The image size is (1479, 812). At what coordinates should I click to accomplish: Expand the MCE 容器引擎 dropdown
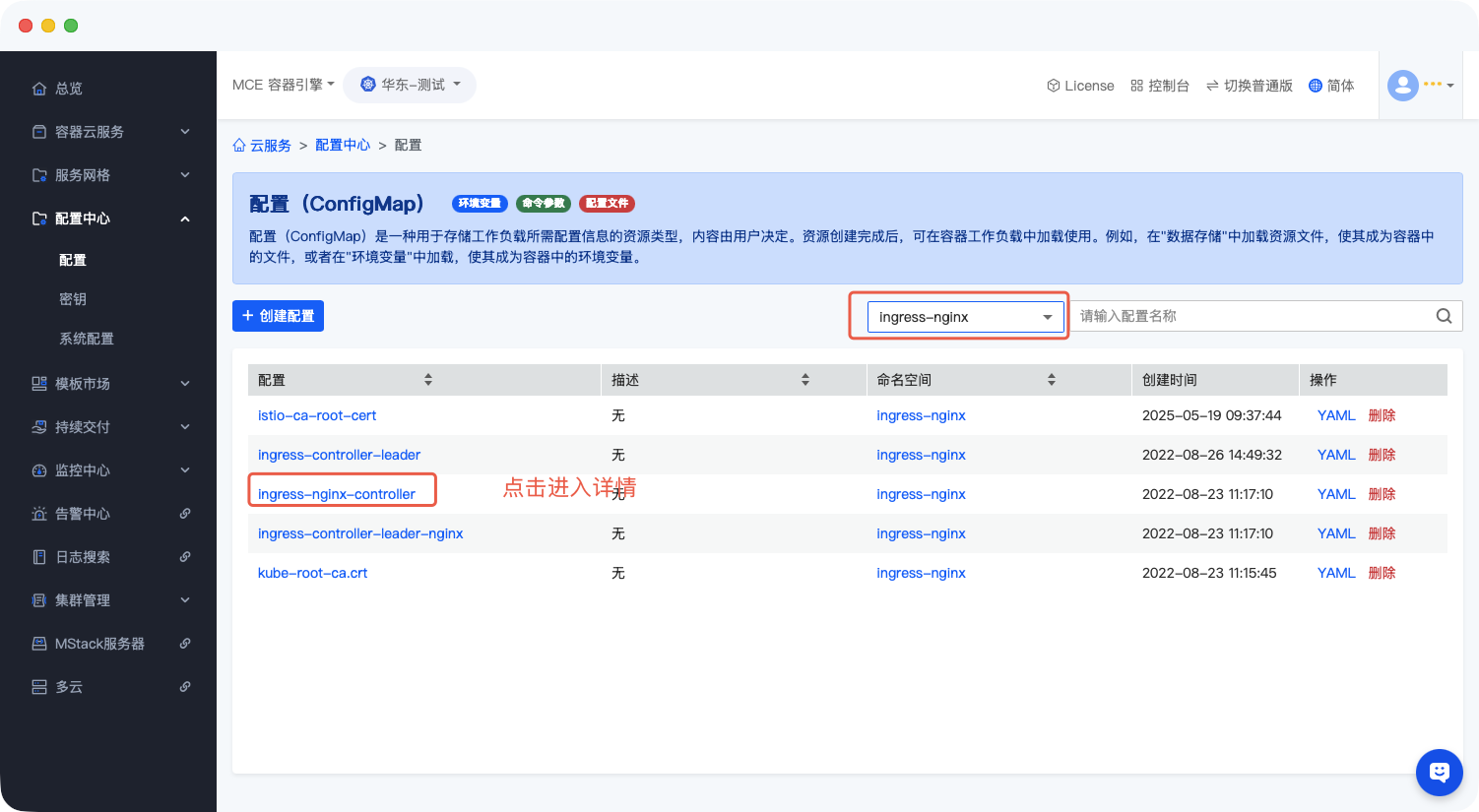[284, 86]
